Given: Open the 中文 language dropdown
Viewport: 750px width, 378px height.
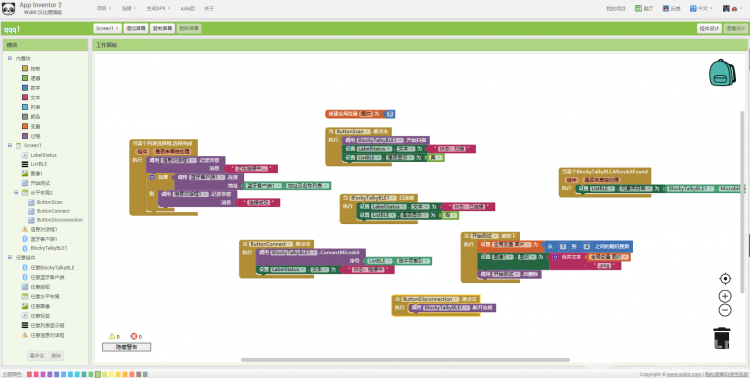Looking at the screenshot, I should coord(702,9).
